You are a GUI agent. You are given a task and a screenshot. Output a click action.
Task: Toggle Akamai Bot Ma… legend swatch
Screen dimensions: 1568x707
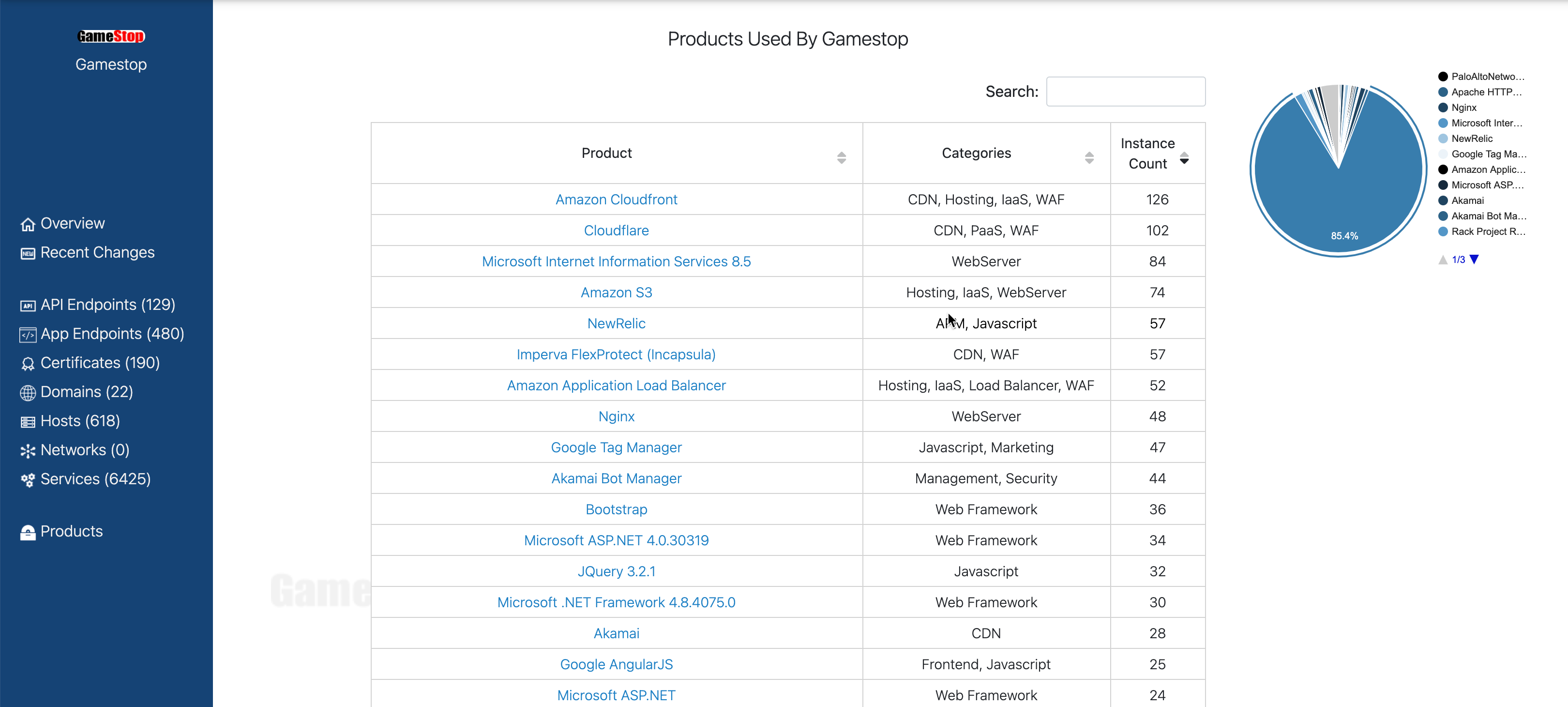pos(1443,216)
